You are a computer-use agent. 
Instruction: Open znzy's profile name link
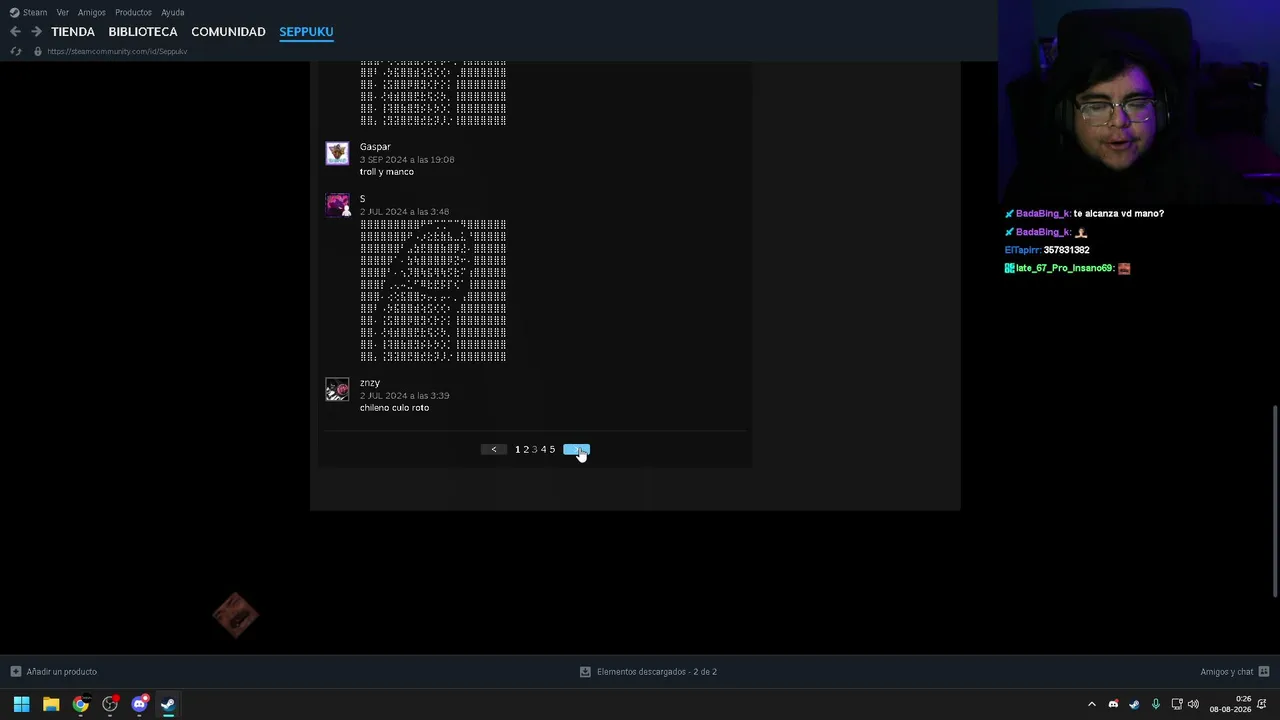[x=370, y=383]
